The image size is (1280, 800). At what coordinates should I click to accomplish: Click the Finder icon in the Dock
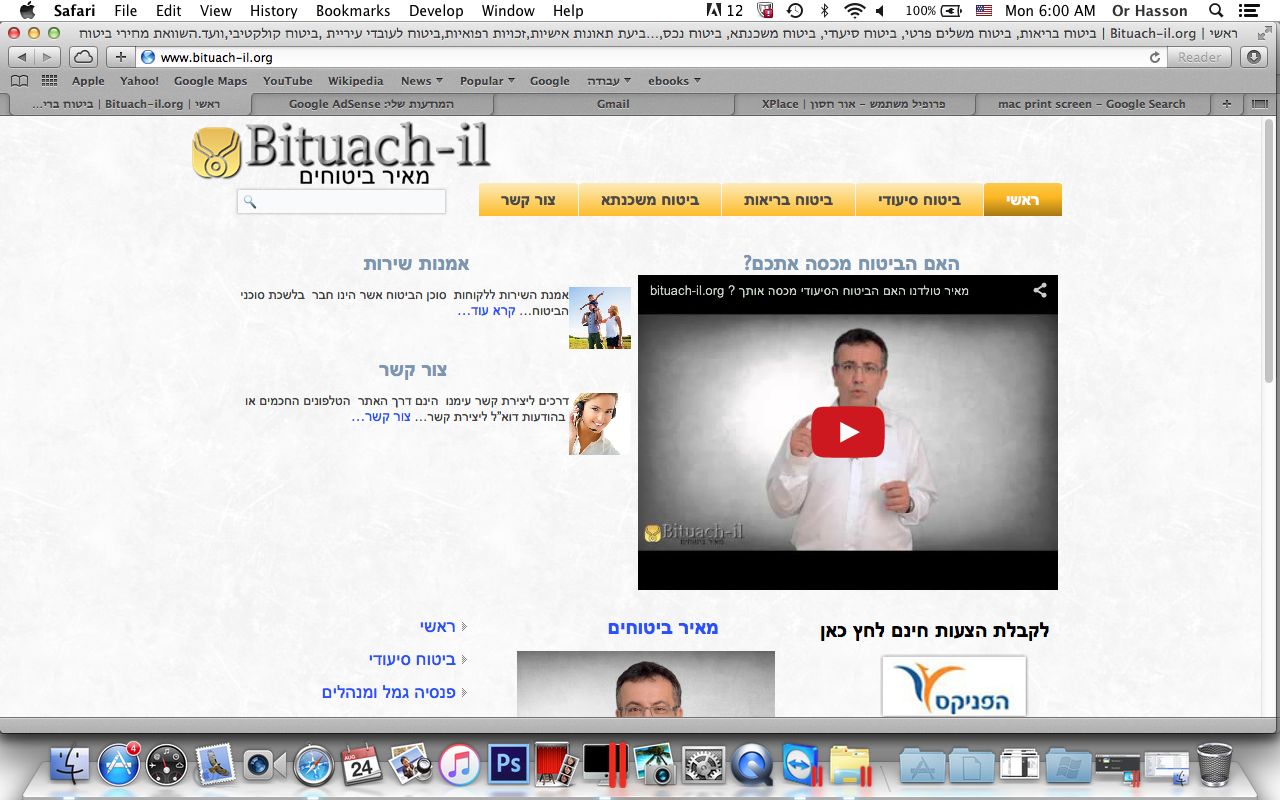69,765
